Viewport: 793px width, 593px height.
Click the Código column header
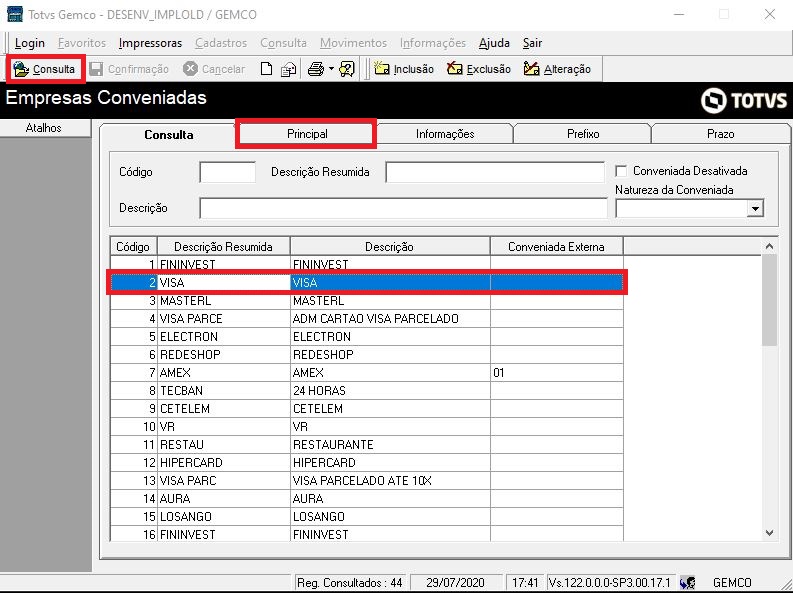click(134, 247)
